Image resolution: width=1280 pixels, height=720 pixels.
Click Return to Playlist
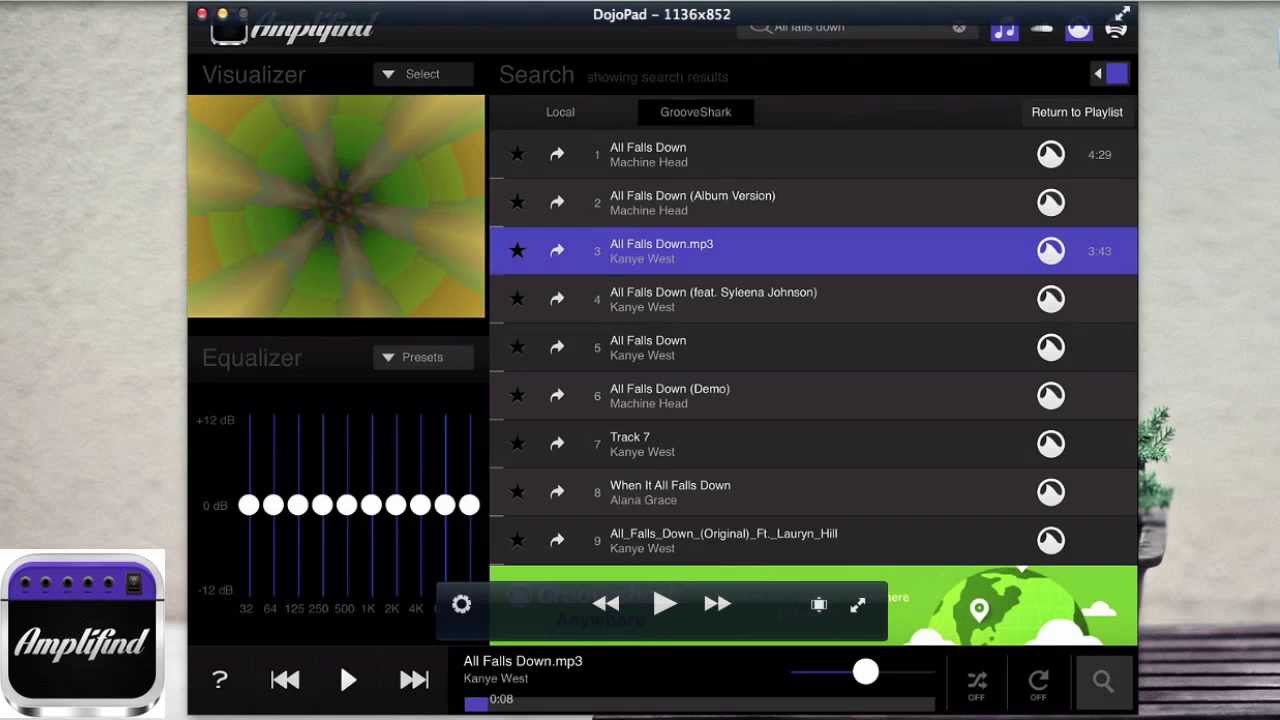[1077, 112]
